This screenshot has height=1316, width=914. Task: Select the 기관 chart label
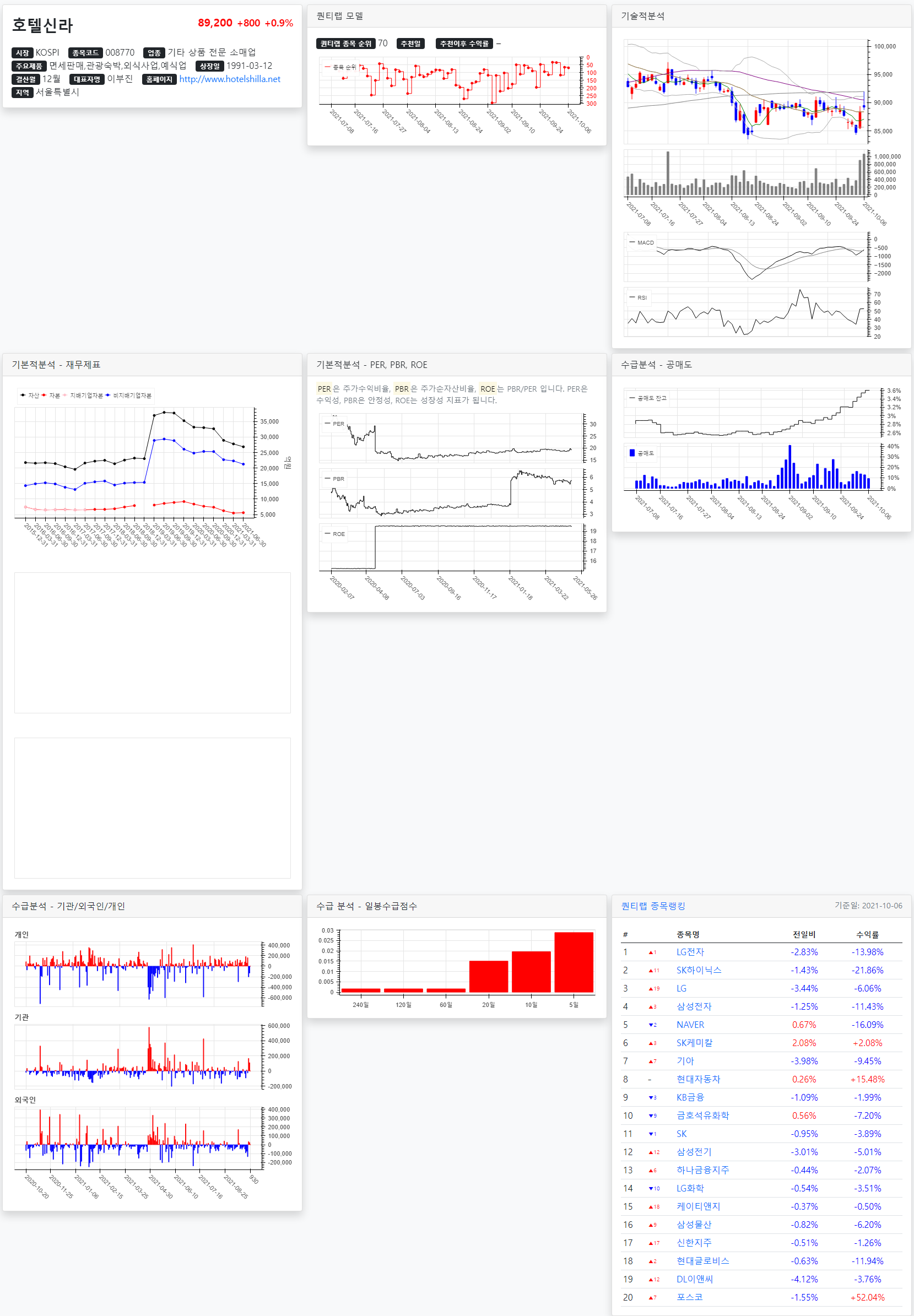pyautogui.click(x=22, y=1017)
